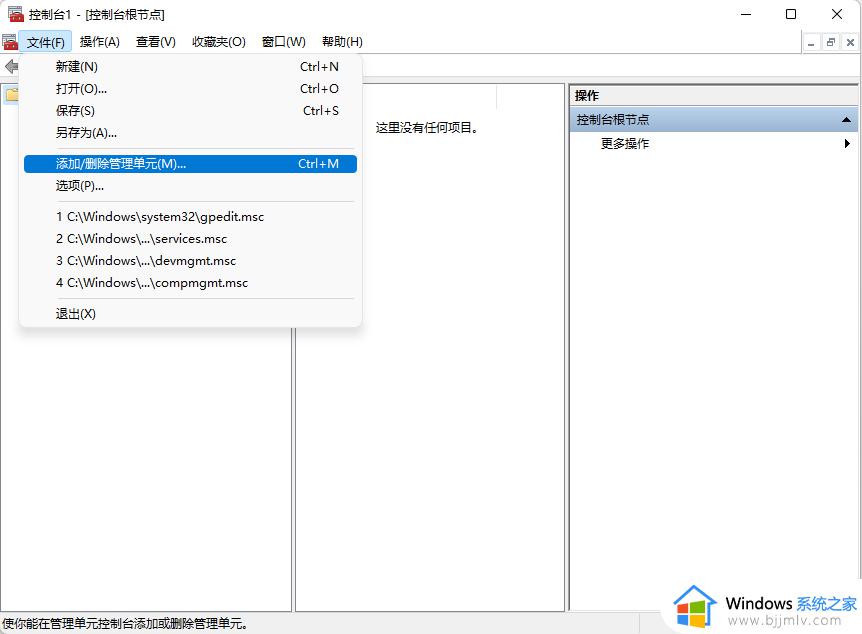This screenshot has width=862, height=634.
Task: Minimize the inner console child window
Action: click(x=810, y=42)
